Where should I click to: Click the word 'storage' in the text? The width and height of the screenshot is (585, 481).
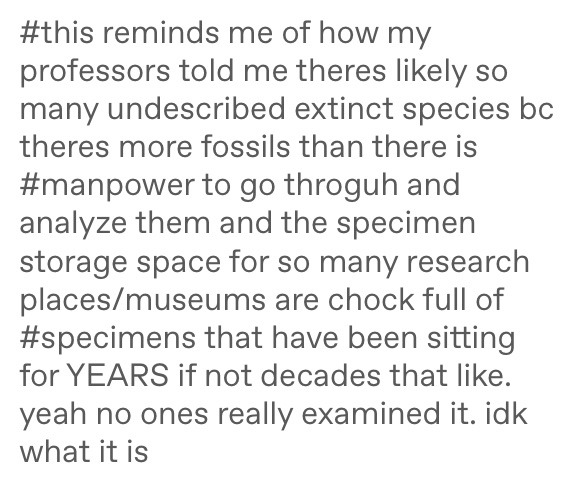coord(73,262)
